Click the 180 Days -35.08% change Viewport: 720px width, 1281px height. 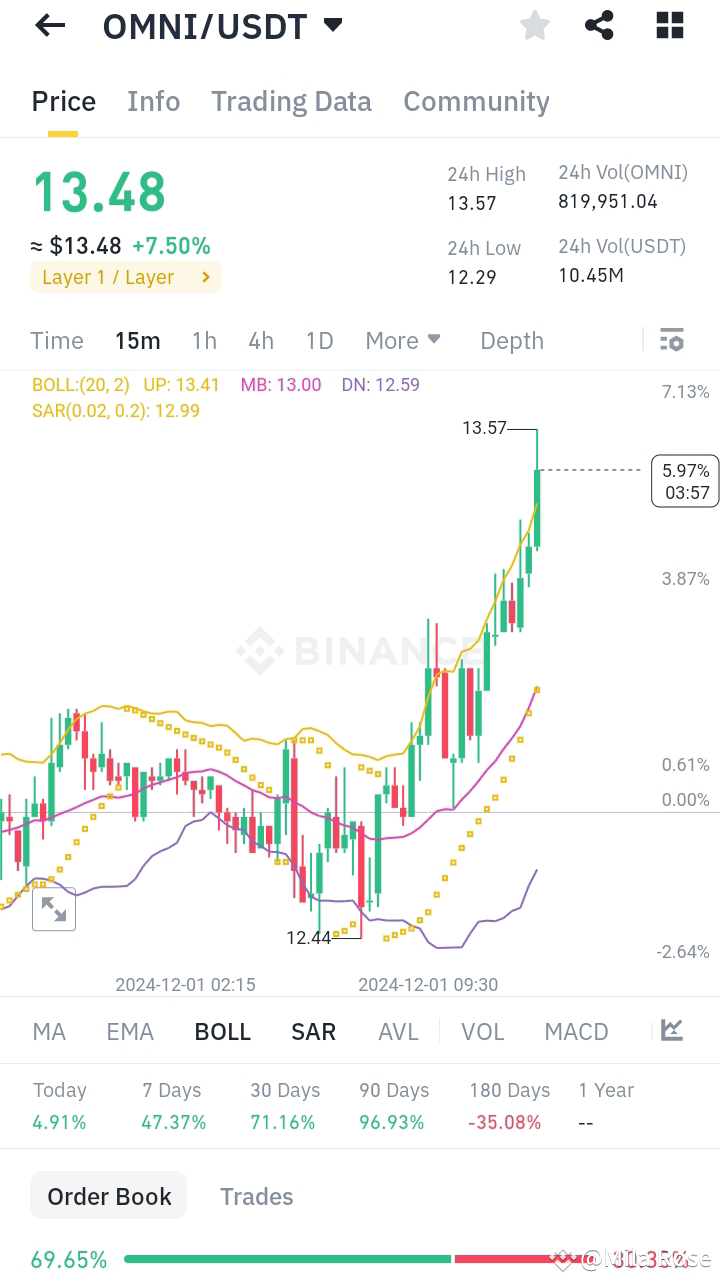click(x=505, y=1122)
